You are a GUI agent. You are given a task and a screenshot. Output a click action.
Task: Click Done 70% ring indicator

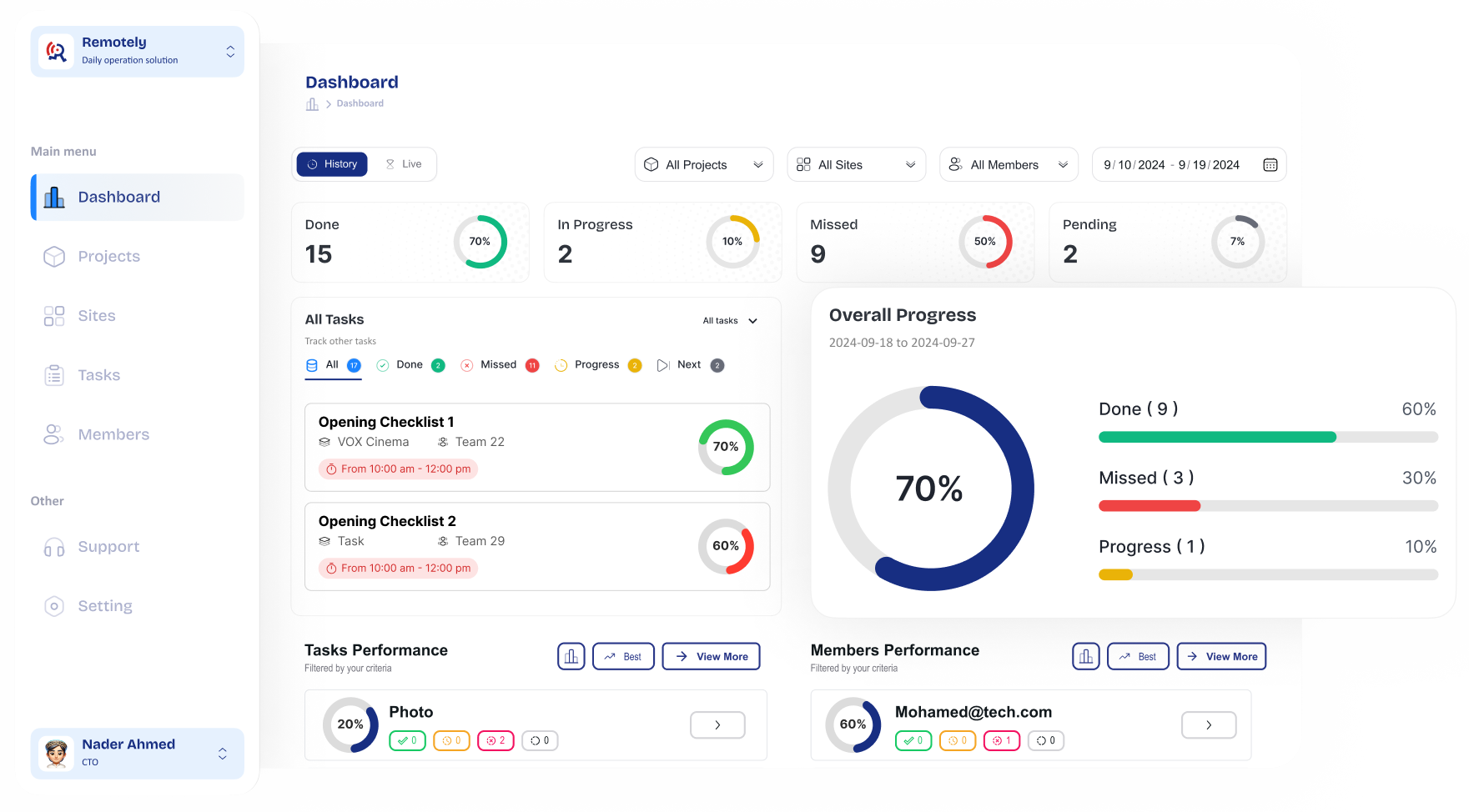480,242
